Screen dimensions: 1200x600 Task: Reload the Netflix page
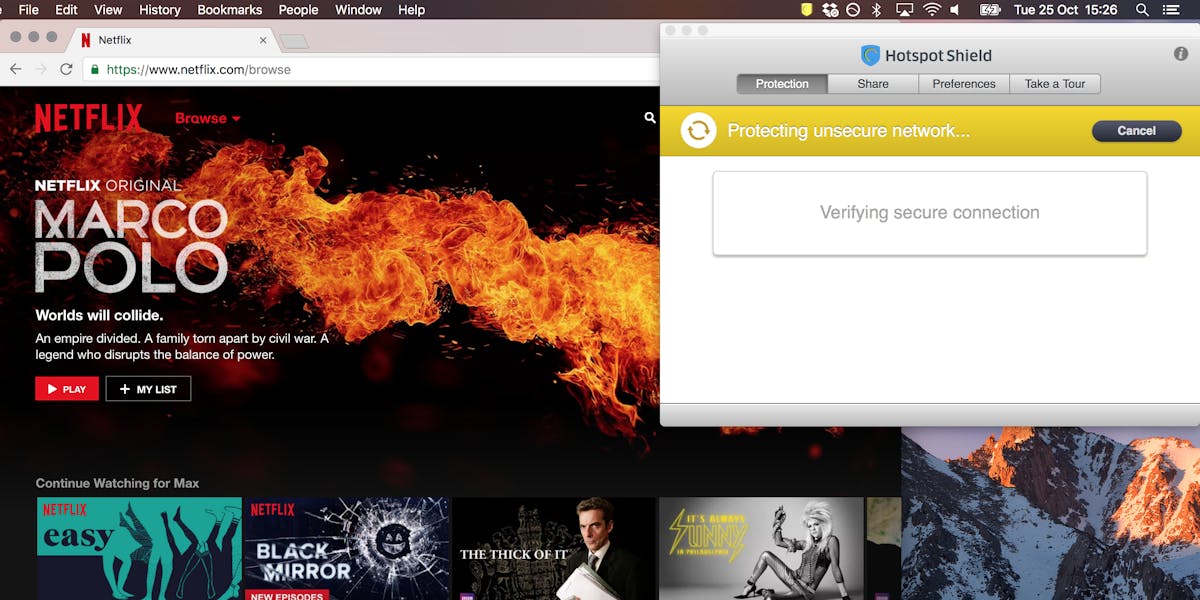tap(66, 69)
